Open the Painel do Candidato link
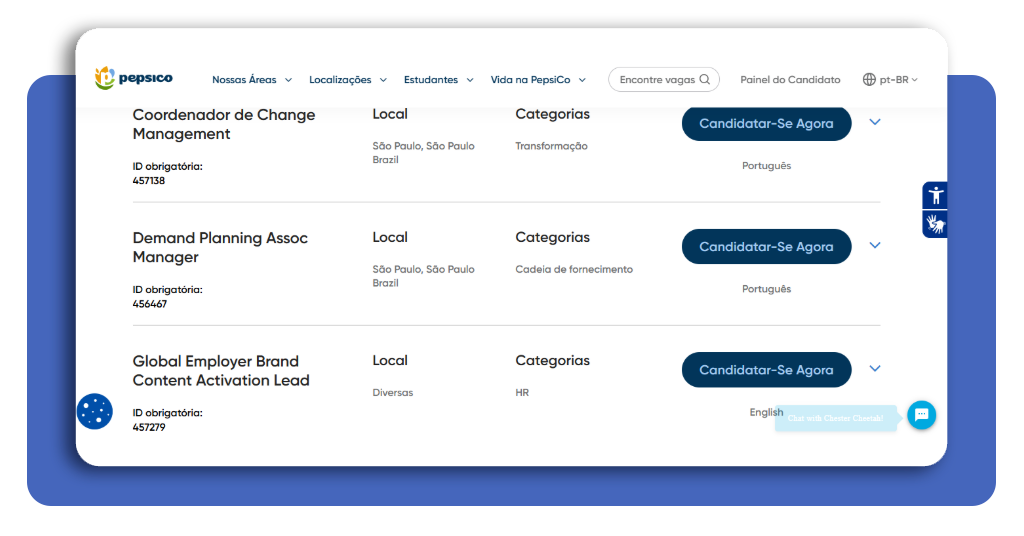This screenshot has width=1024, height=536. point(790,80)
